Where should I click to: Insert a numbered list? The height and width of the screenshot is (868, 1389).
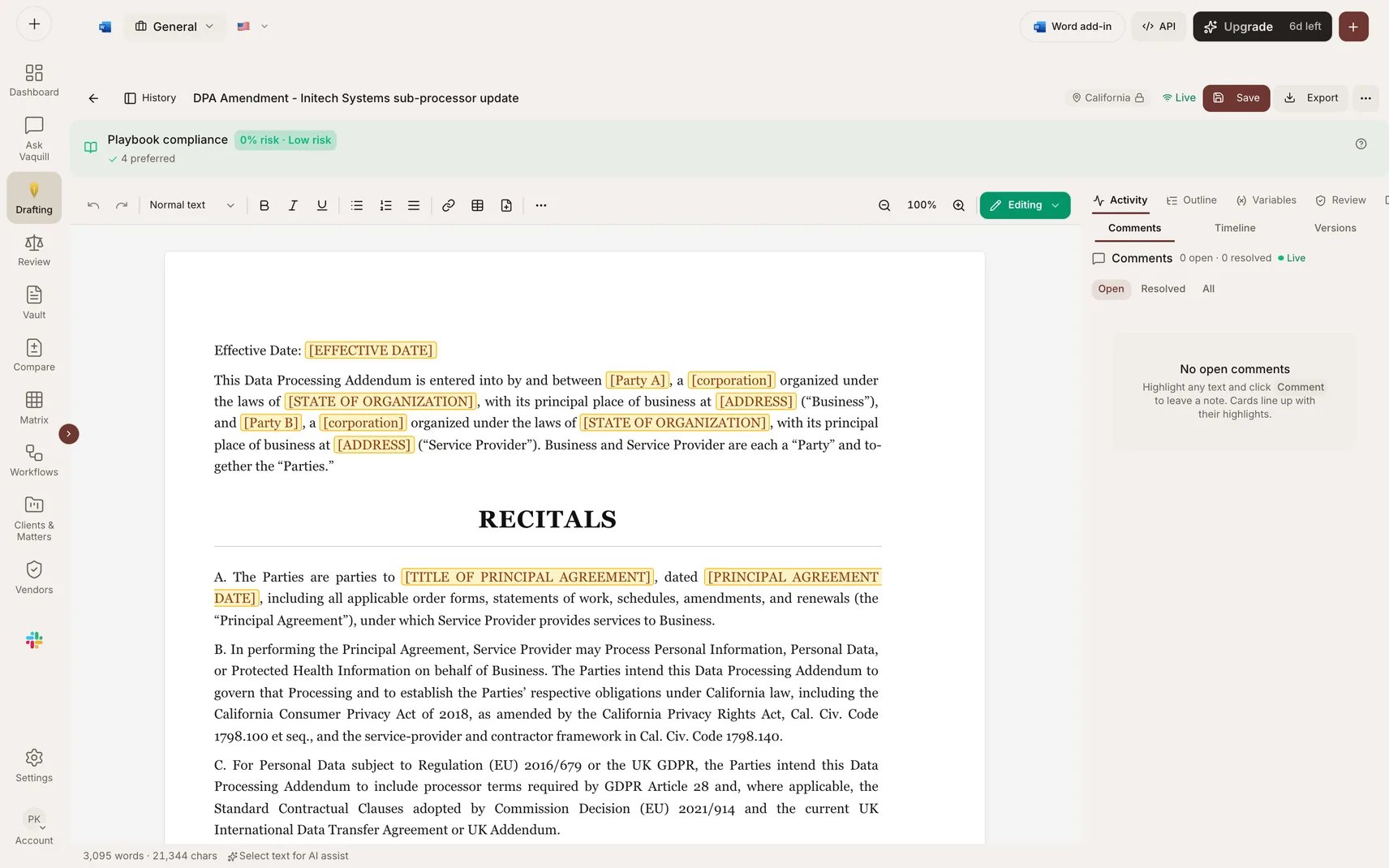pos(385,205)
